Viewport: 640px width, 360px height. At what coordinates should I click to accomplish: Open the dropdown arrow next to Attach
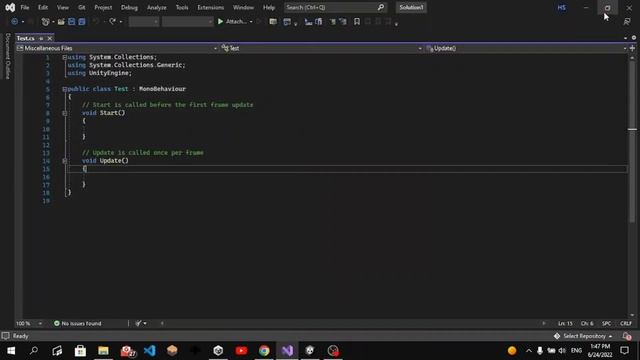point(251,22)
